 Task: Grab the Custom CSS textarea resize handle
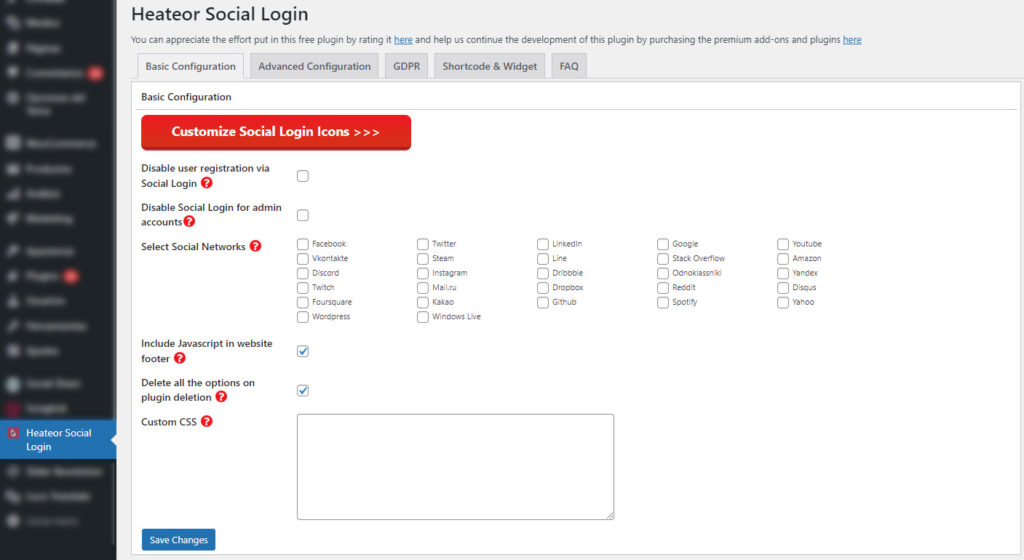[610, 516]
